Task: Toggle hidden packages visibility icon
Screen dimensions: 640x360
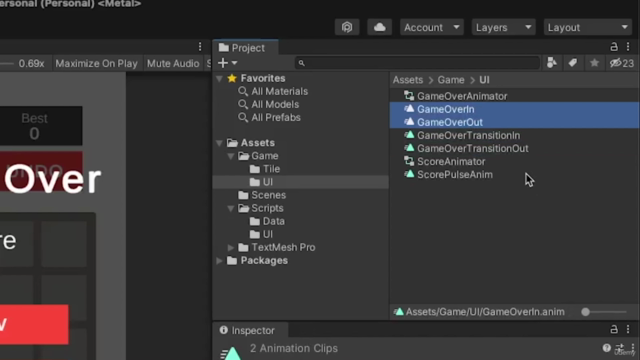Action: 622,63
